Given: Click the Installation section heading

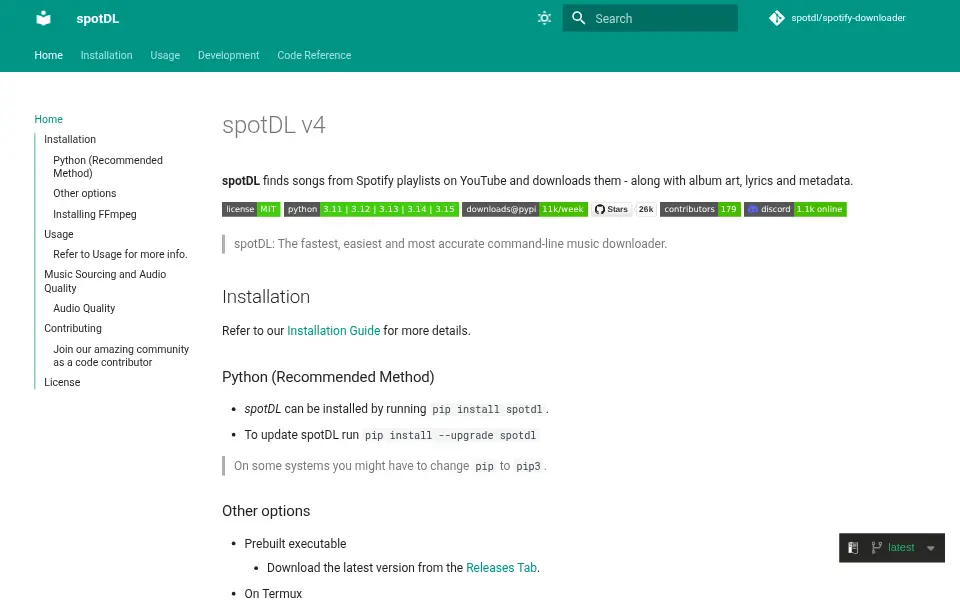Looking at the screenshot, I should 266,297.
